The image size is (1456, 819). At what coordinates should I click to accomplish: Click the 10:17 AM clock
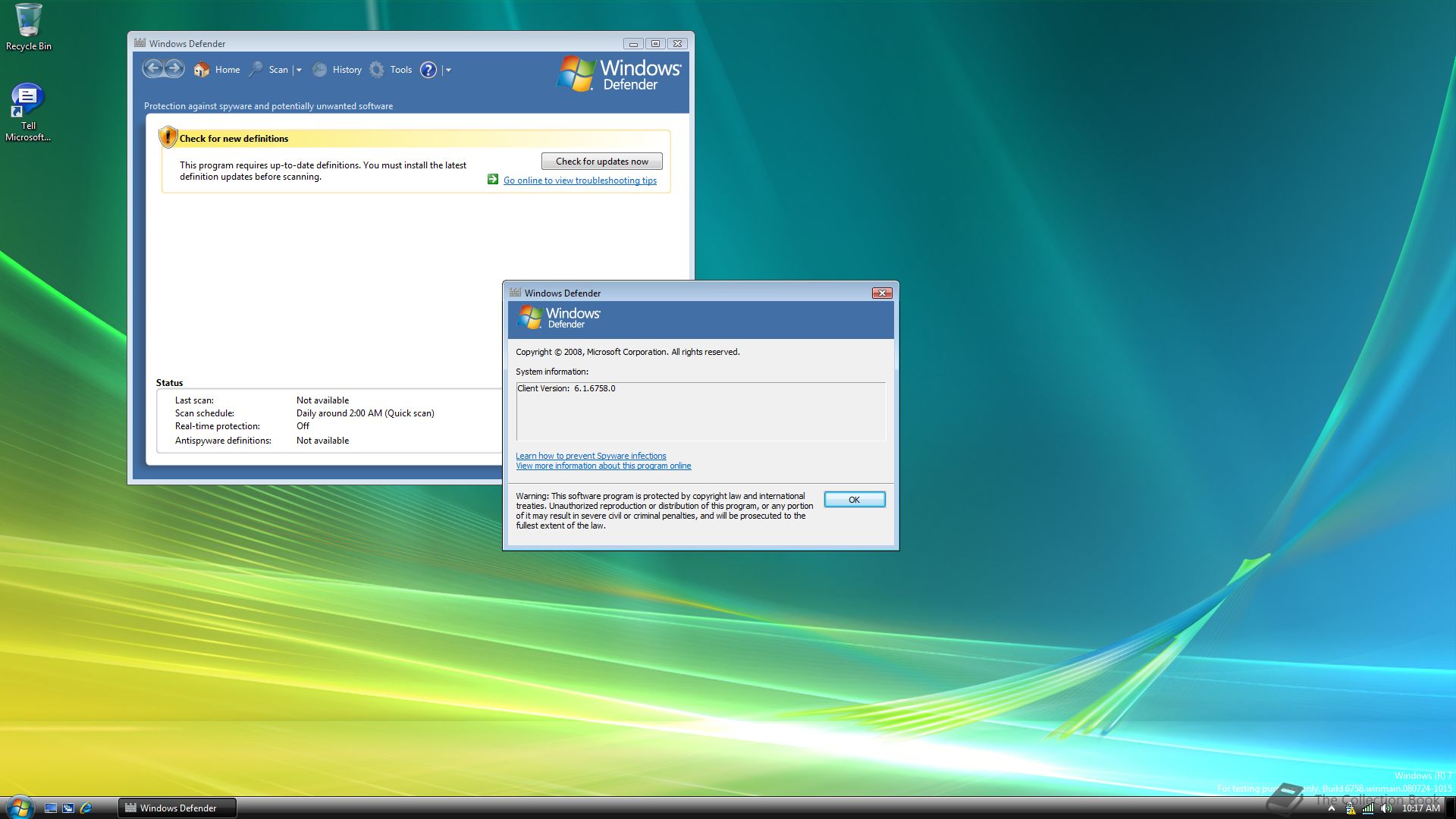coord(1420,808)
